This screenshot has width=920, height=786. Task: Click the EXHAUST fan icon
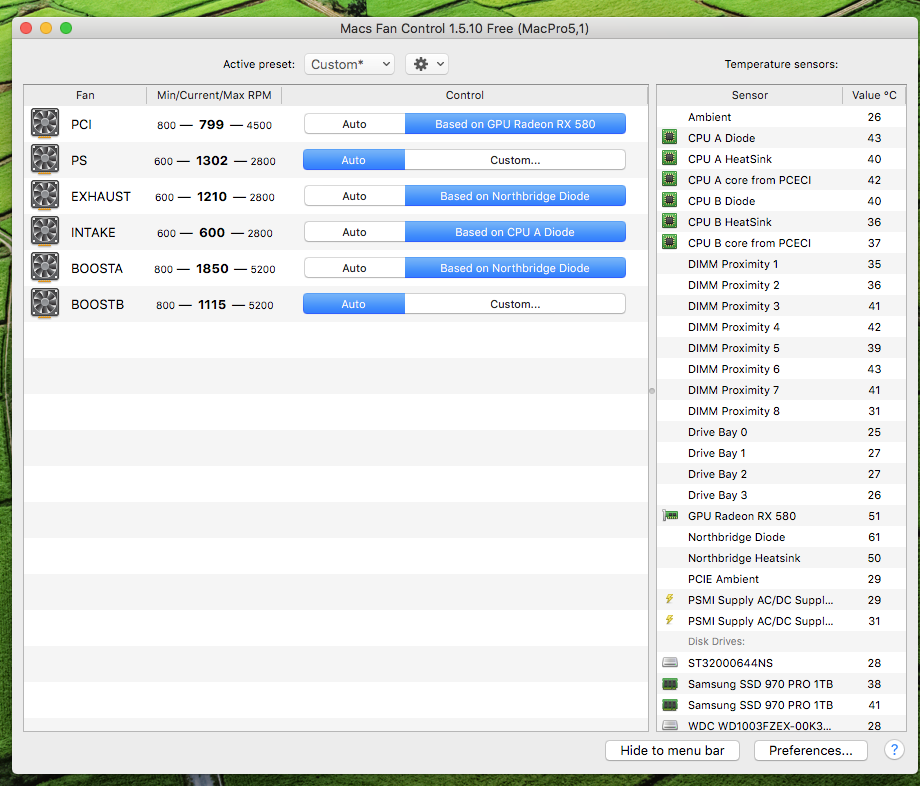coord(45,195)
